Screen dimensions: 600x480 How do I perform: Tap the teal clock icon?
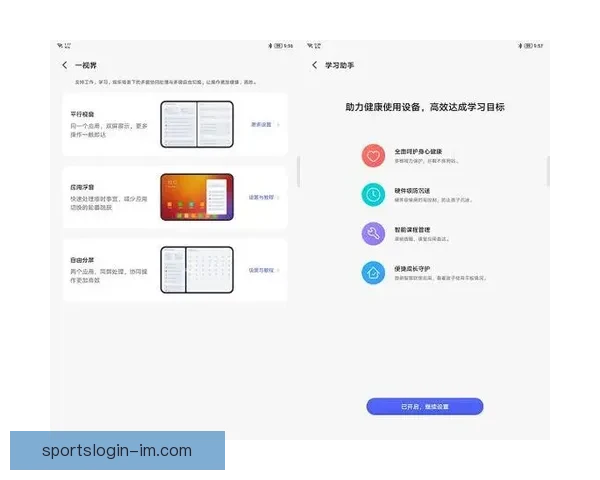point(373,194)
